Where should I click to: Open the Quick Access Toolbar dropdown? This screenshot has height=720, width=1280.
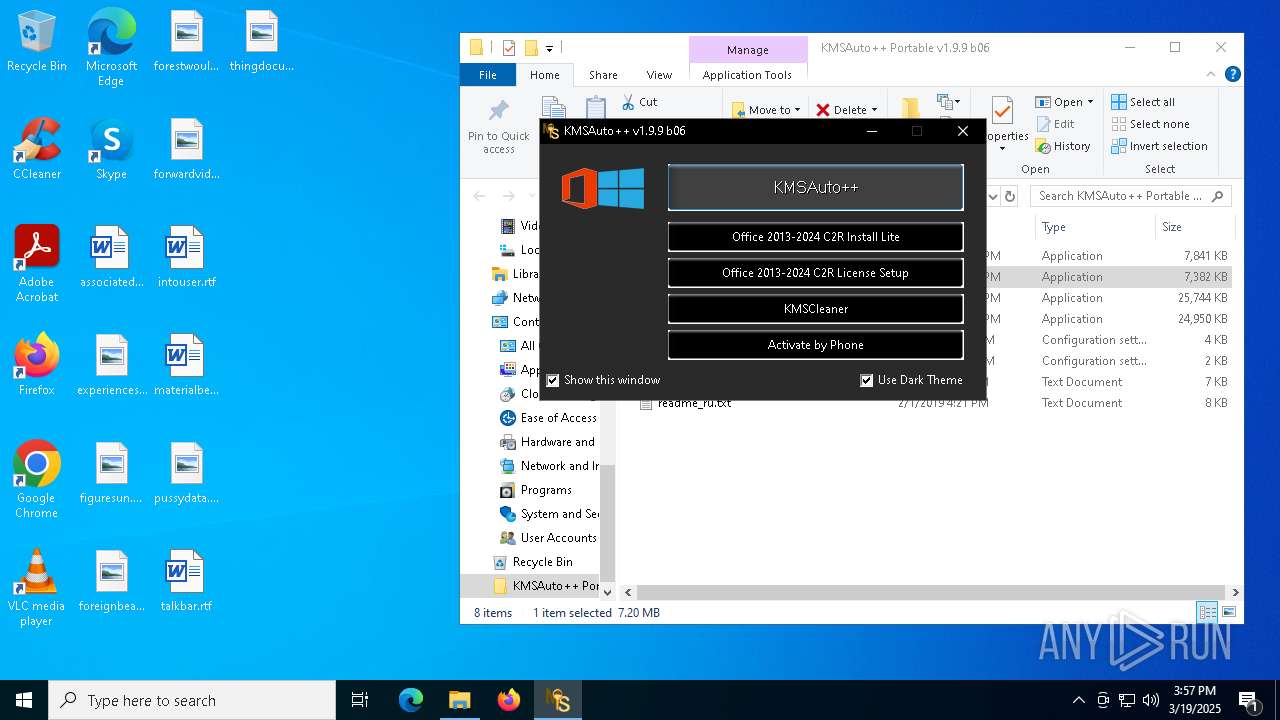(549, 48)
